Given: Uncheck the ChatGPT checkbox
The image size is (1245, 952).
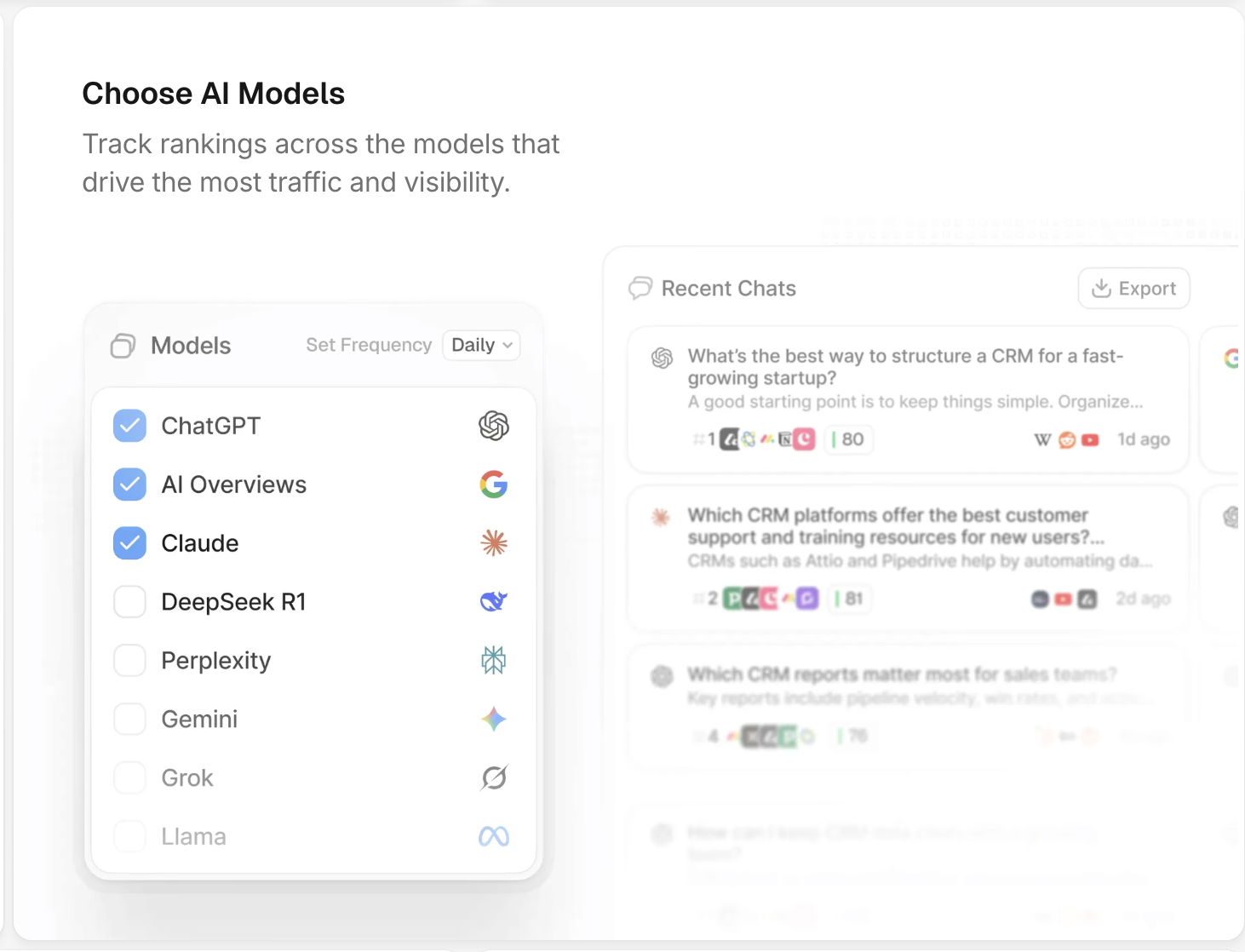Looking at the screenshot, I should (129, 426).
